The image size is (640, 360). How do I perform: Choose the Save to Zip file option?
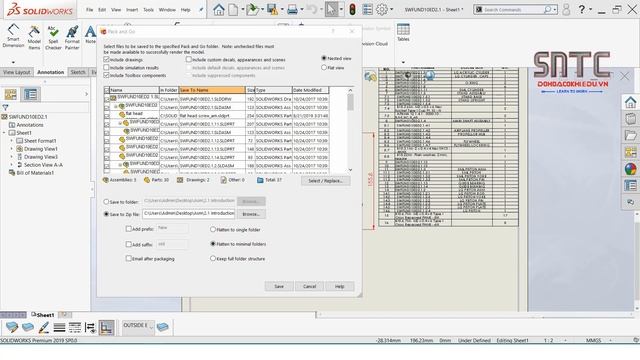107,214
